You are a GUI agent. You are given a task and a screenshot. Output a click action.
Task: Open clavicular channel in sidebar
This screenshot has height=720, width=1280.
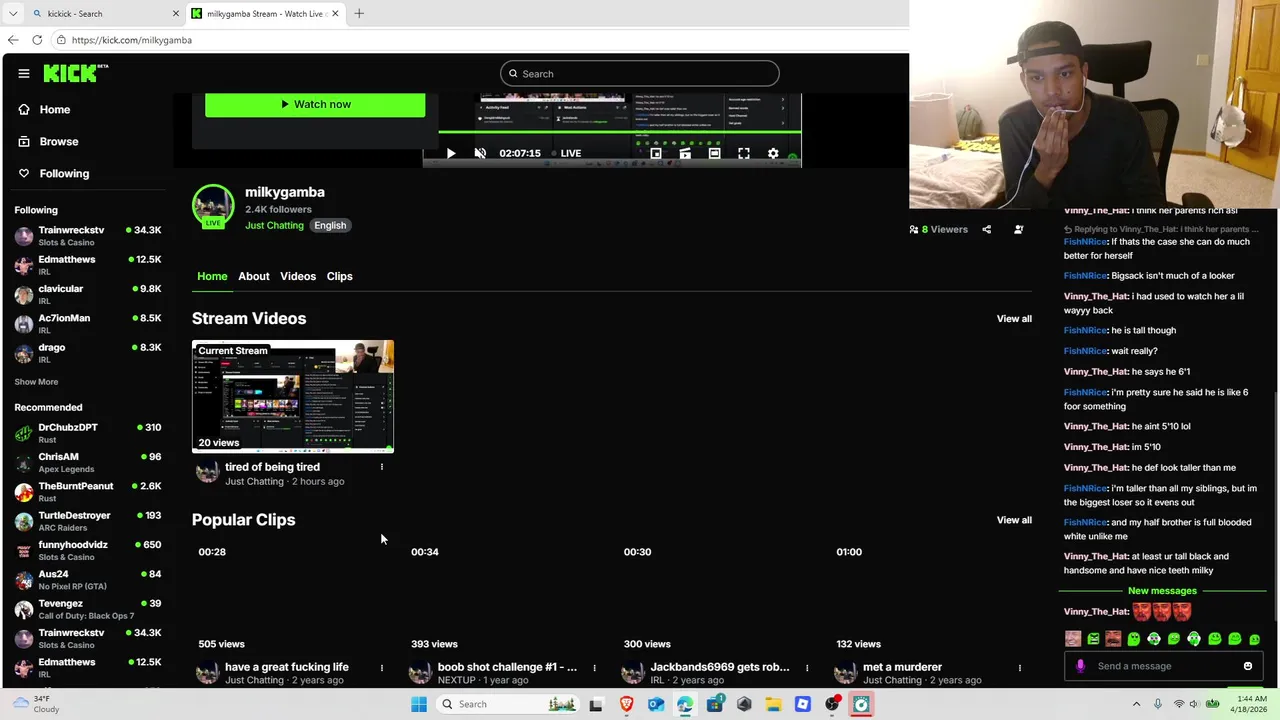pyautogui.click(x=88, y=295)
